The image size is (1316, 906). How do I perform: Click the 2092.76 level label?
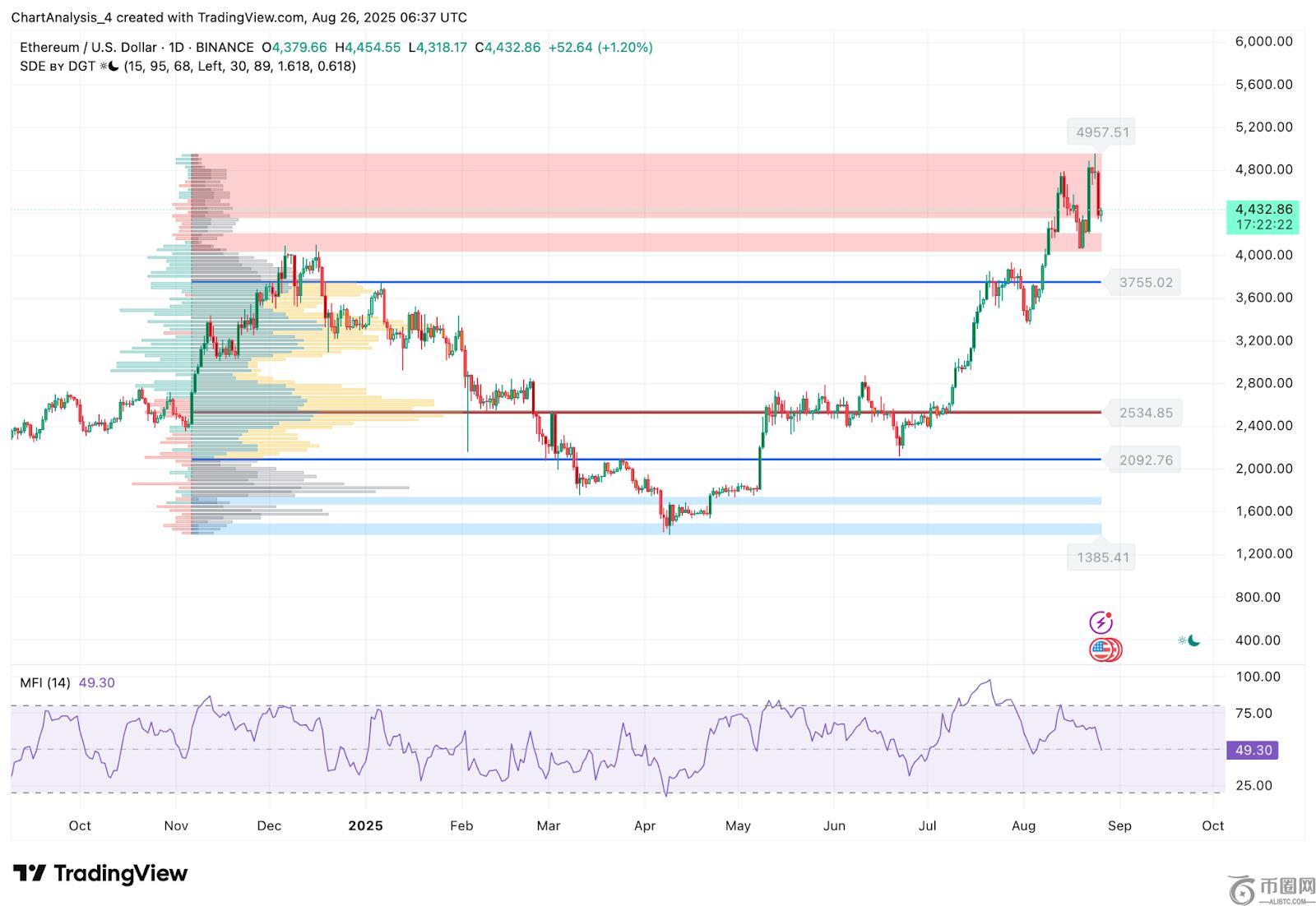tap(1145, 460)
